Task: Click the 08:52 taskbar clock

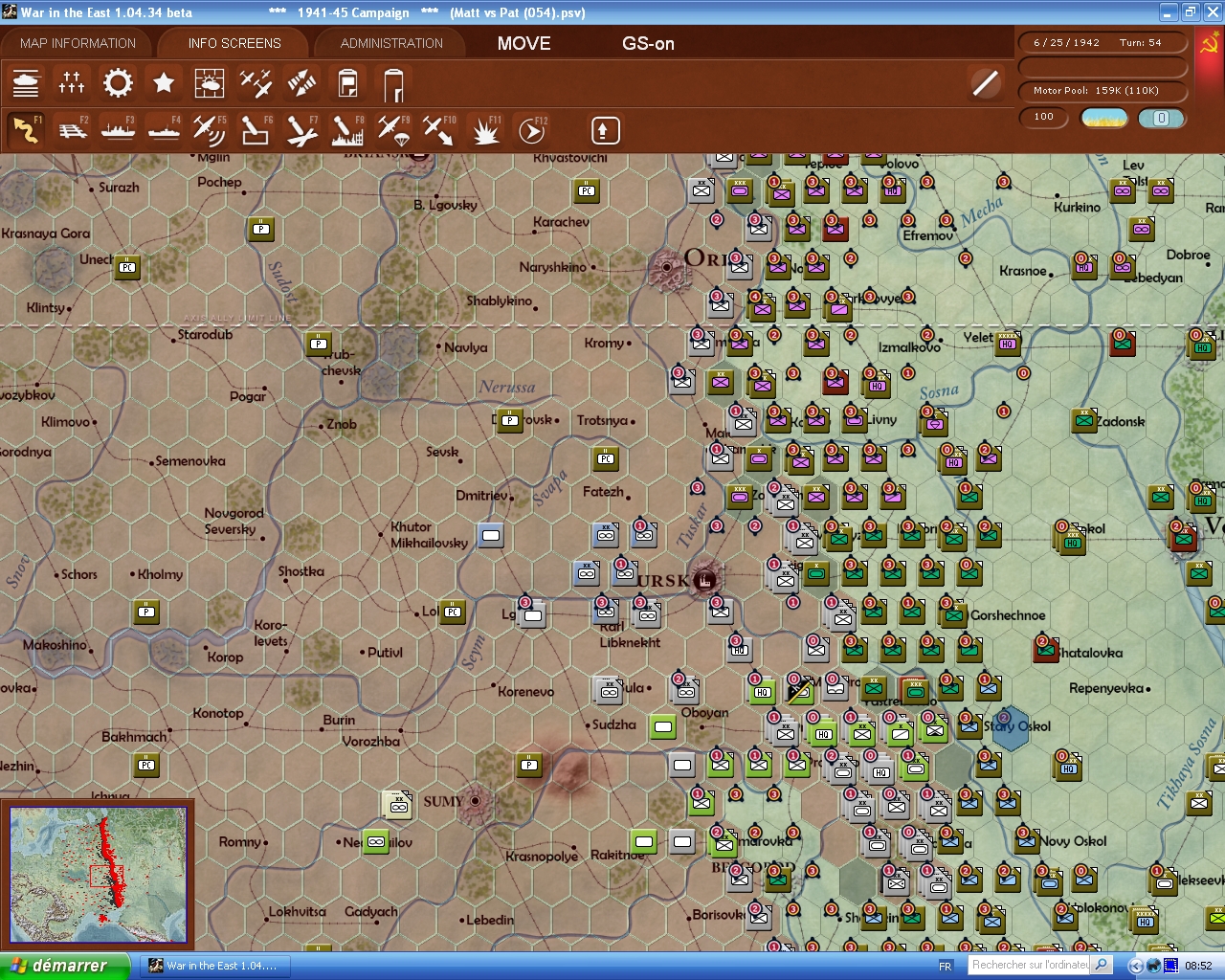Action: pyautogui.click(x=1198, y=967)
